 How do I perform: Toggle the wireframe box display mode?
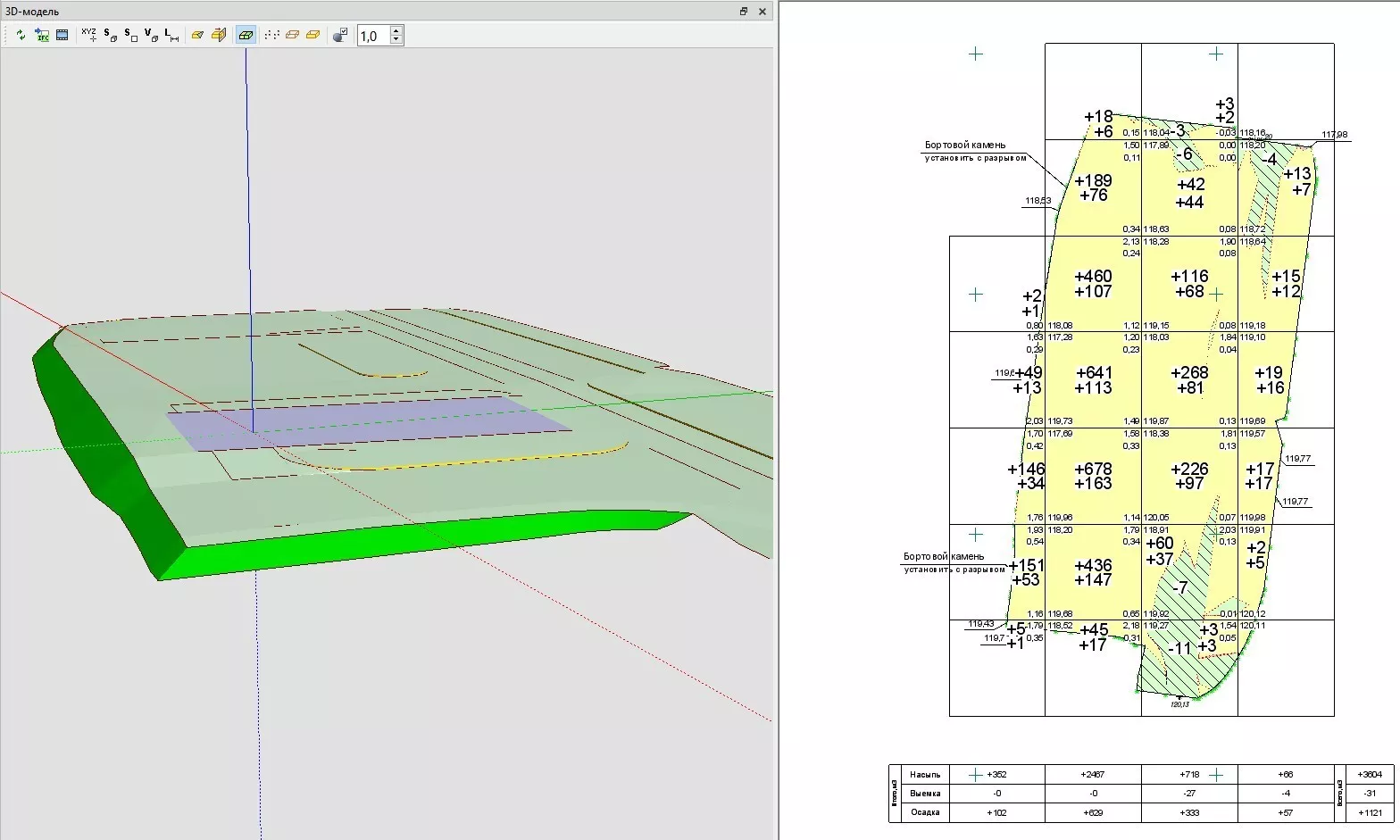pos(292,35)
